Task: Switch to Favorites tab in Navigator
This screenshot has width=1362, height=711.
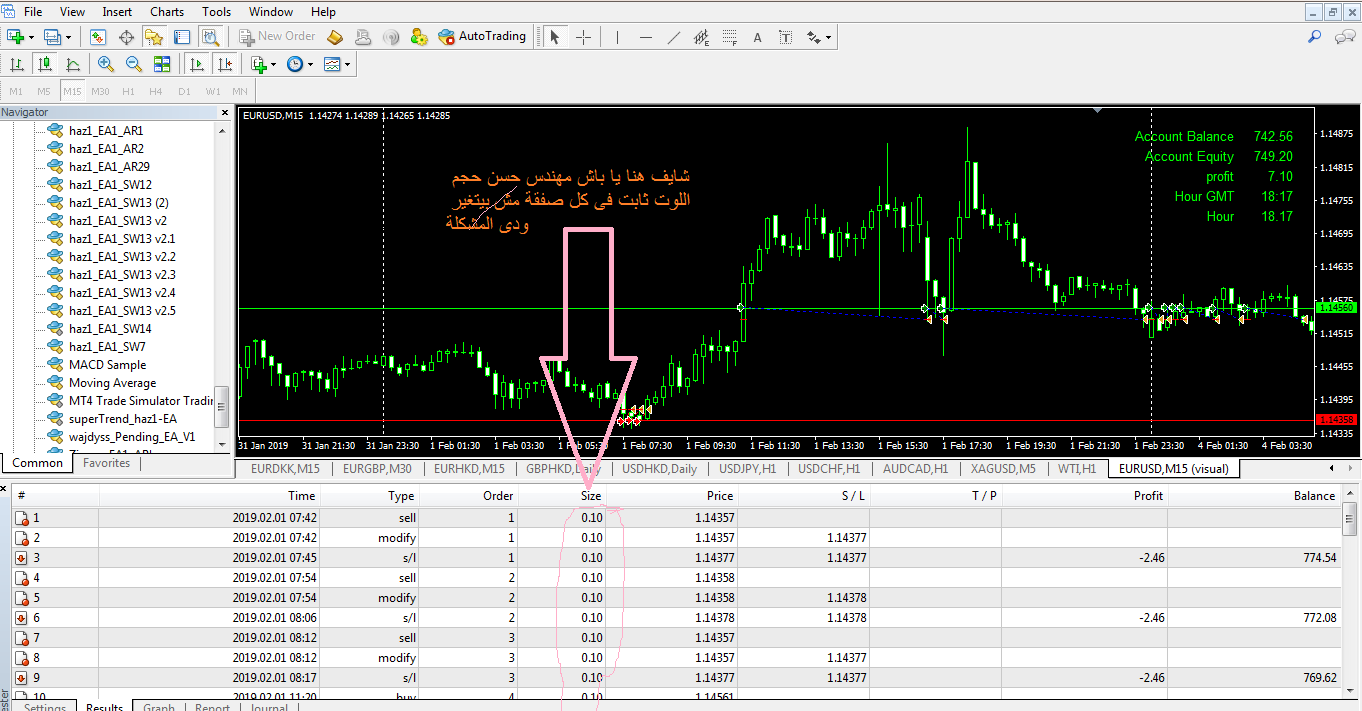Action: coord(106,463)
